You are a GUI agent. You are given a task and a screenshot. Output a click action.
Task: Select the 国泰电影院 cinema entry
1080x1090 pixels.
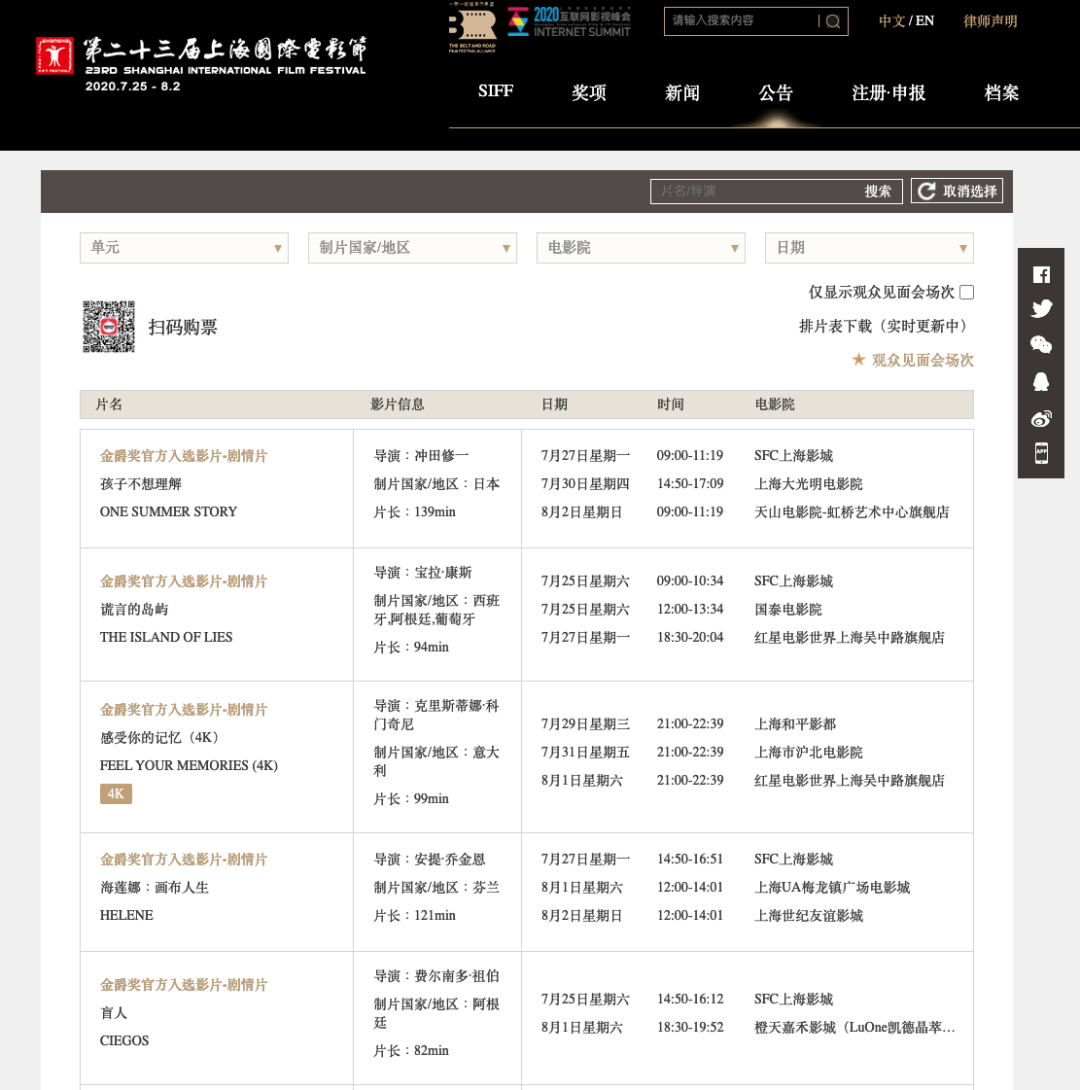tap(788, 610)
